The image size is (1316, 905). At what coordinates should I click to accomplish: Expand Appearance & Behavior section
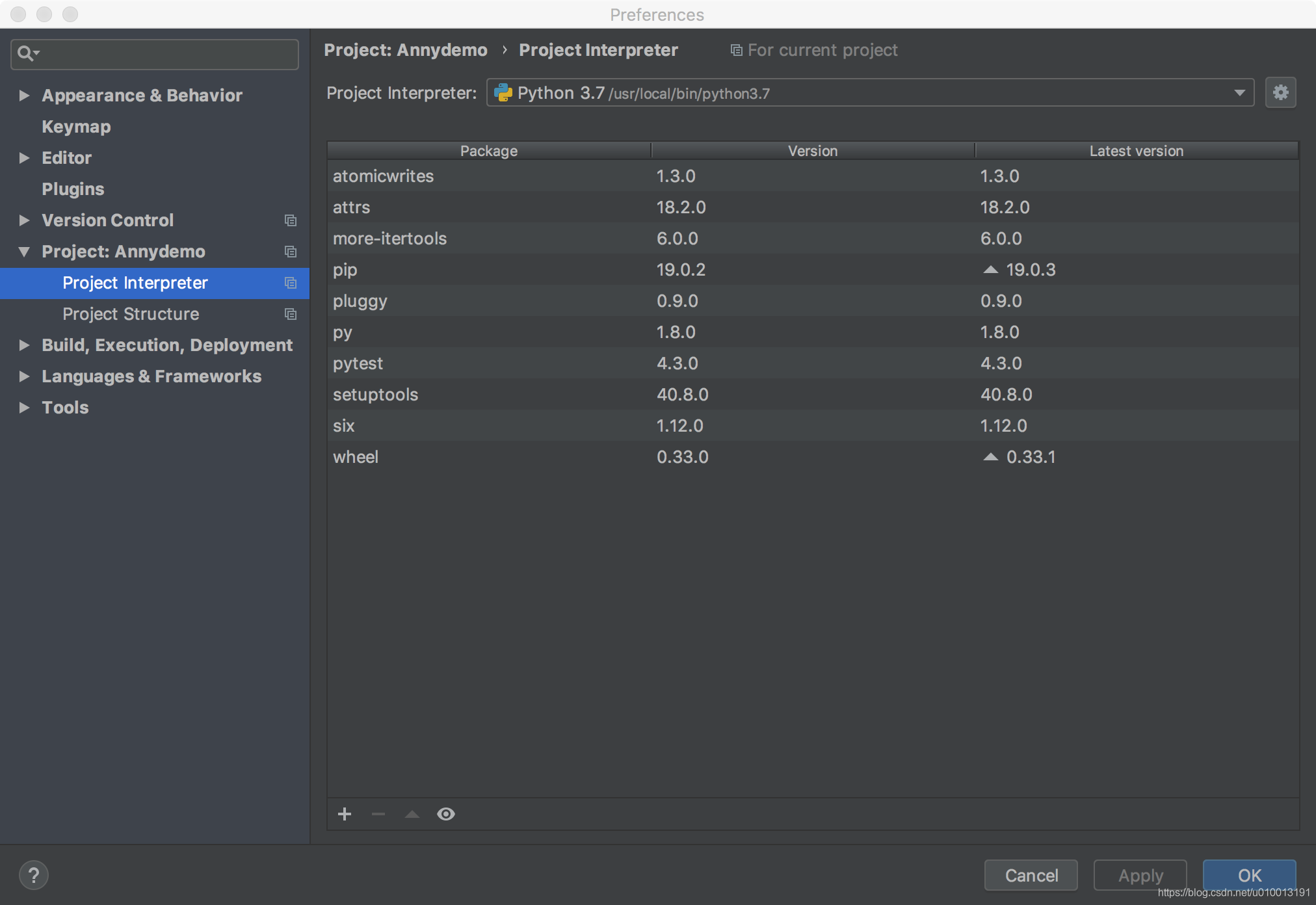tap(24, 96)
